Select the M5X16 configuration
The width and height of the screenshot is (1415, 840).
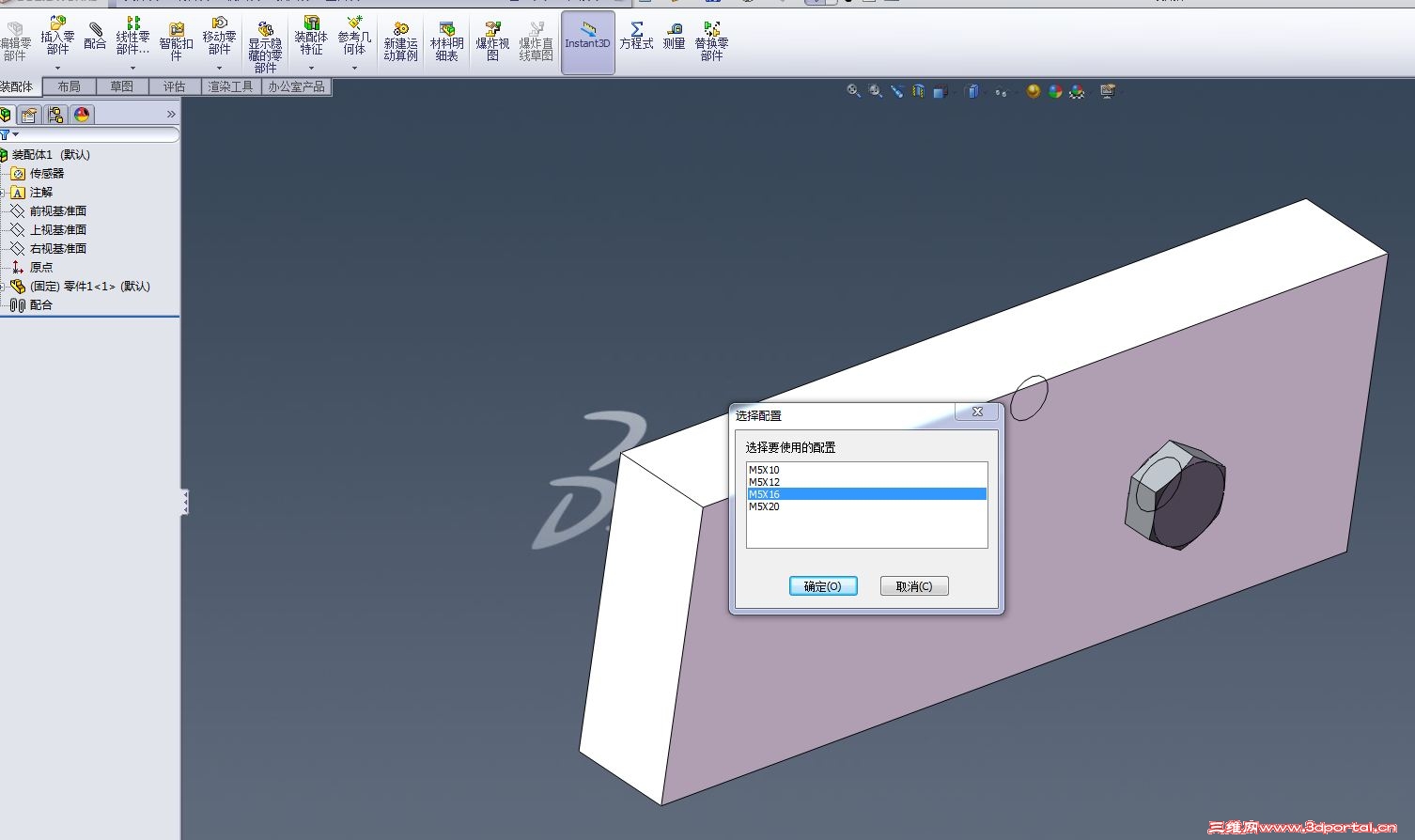pos(866,494)
